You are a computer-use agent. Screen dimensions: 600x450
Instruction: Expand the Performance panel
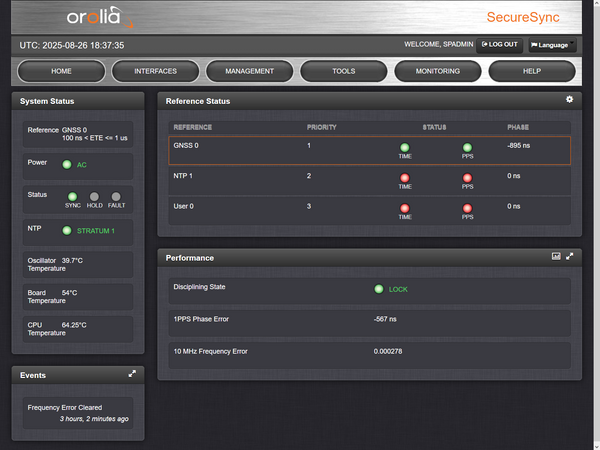[x=569, y=256]
